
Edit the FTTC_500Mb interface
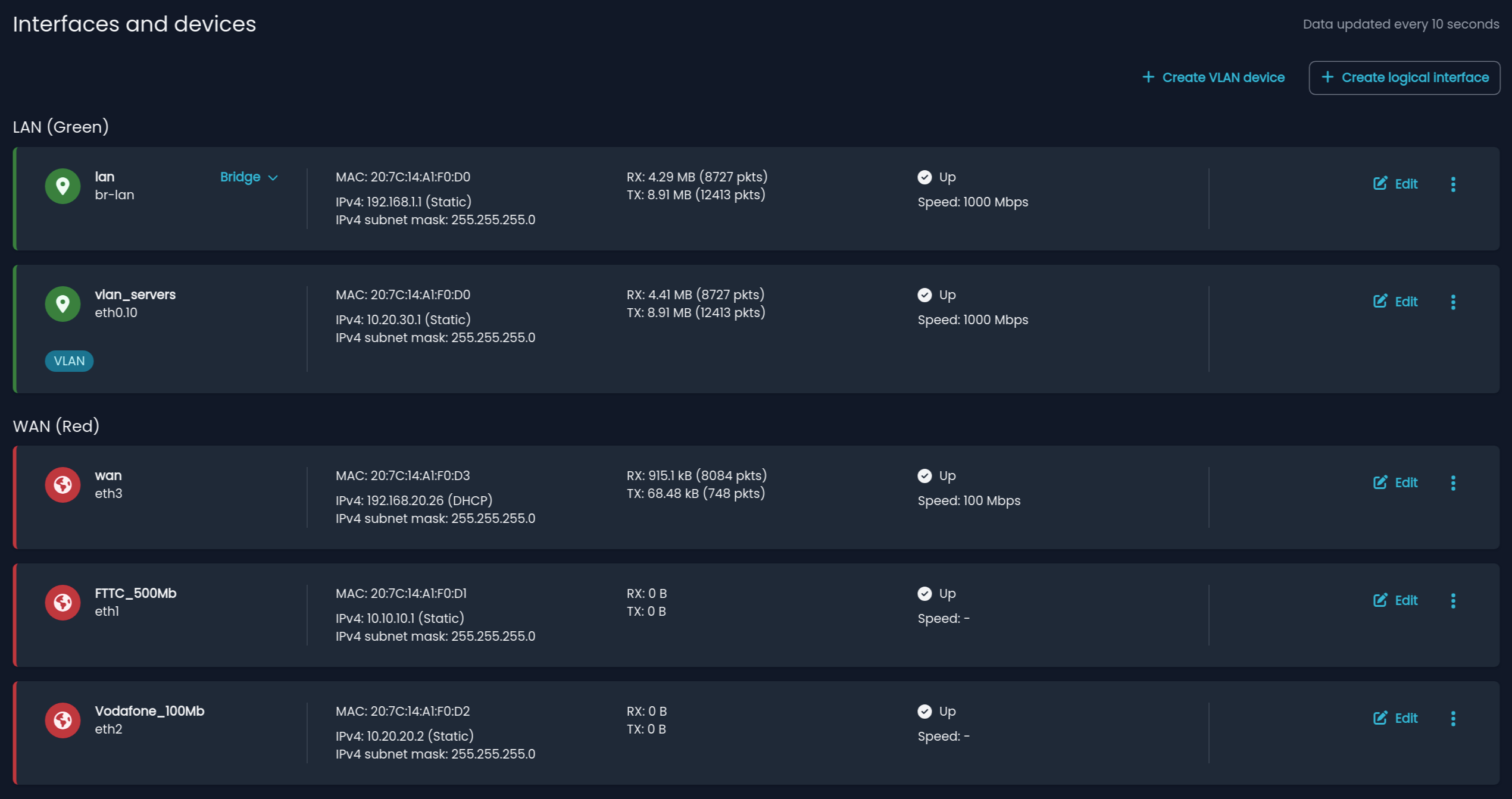click(x=1395, y=600)
